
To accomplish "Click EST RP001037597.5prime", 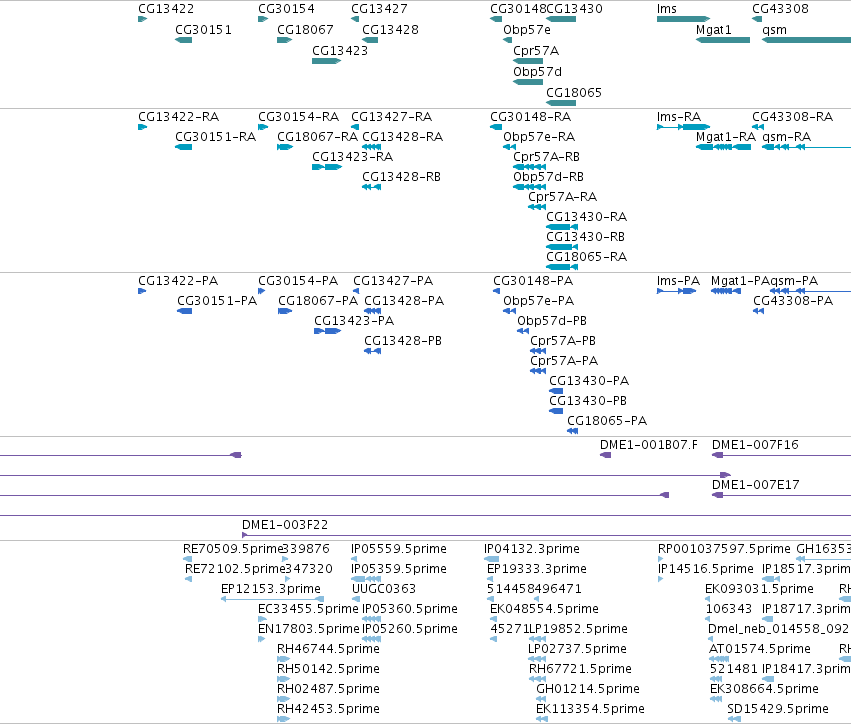I will point(661,560).
